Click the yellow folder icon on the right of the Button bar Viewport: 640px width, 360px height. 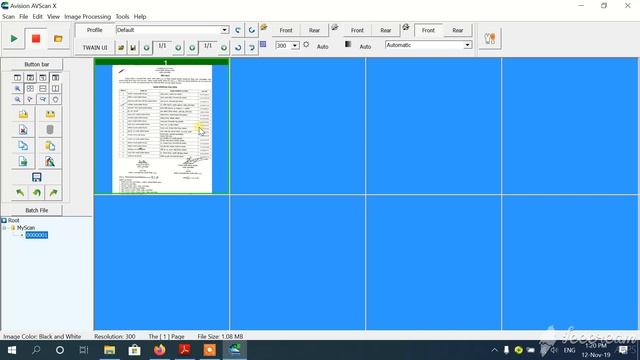[50, 114]
